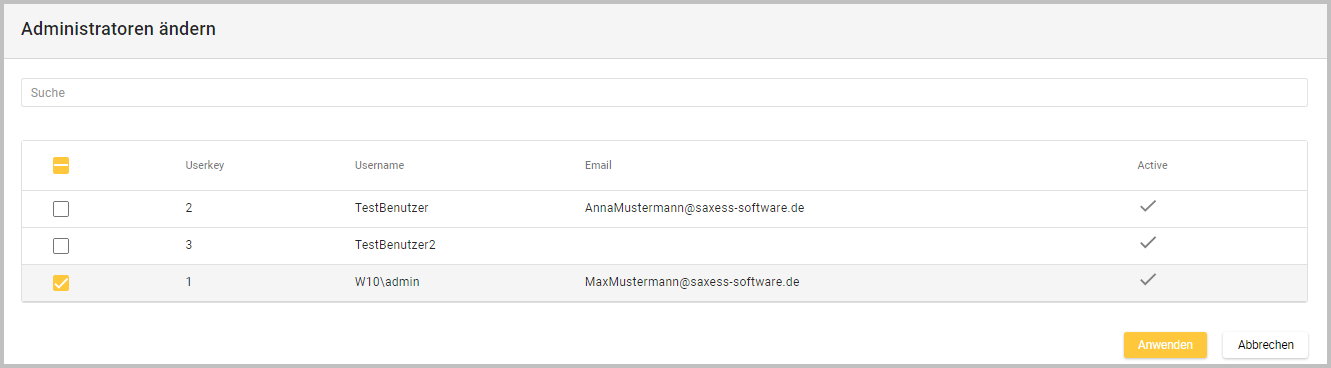Click the Anwenden button
The height and width of the screenshot is (368, 1331).
click(1165, 345)
